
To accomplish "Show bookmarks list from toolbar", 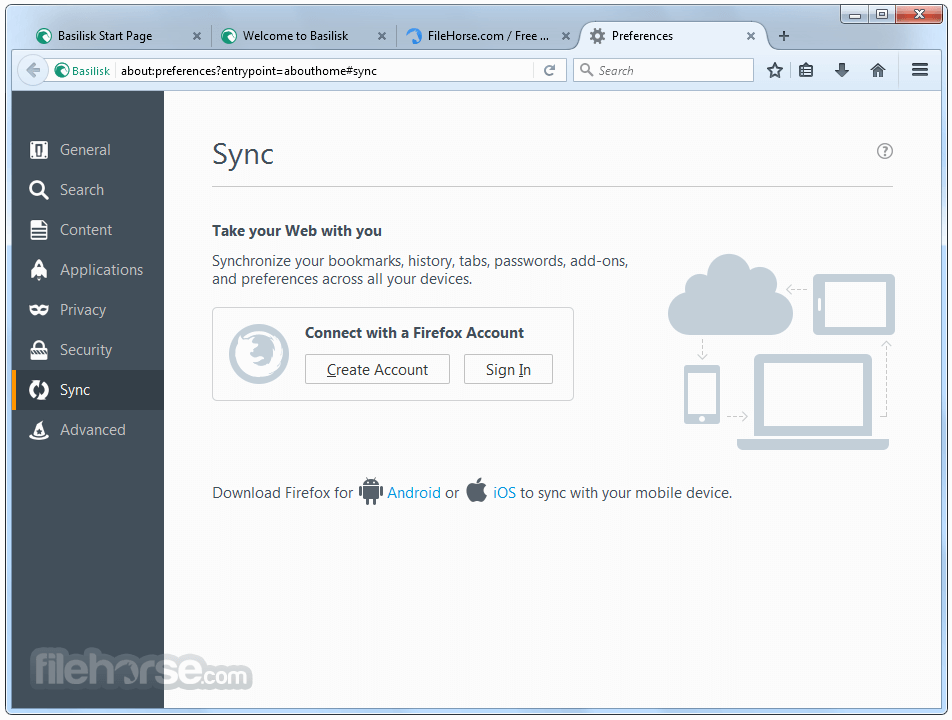I will click(806, 70).
